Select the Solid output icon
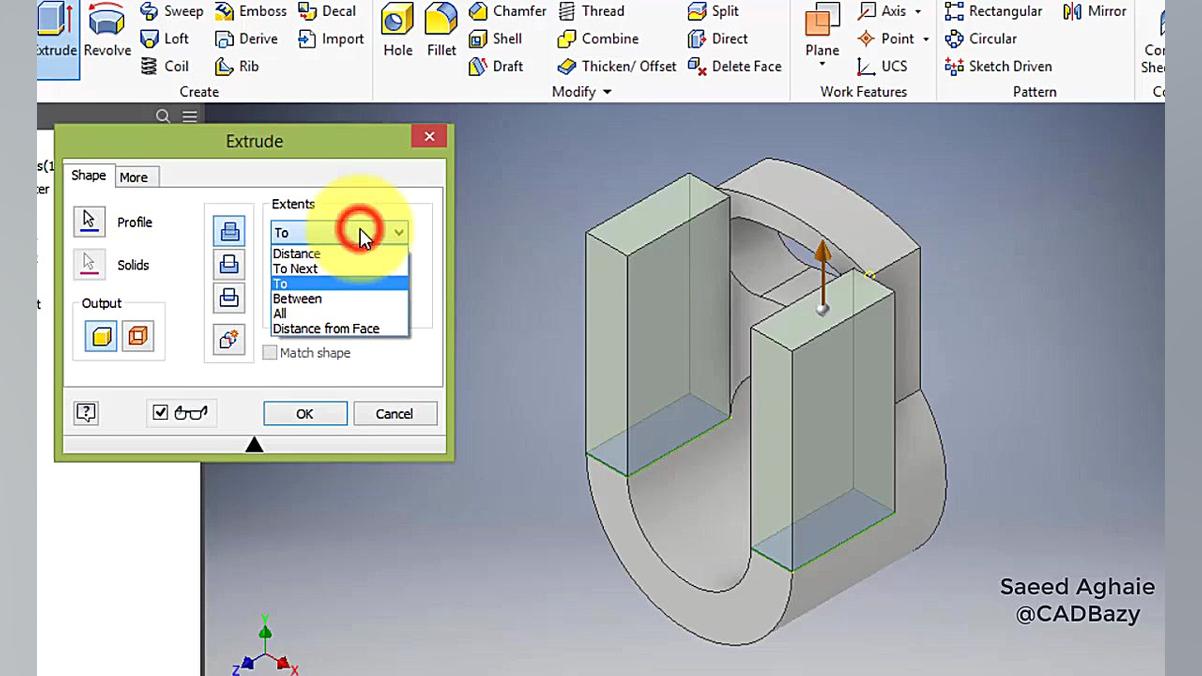Image resolution: width=1202 pixels, height=676 pixels. [101, 336]
